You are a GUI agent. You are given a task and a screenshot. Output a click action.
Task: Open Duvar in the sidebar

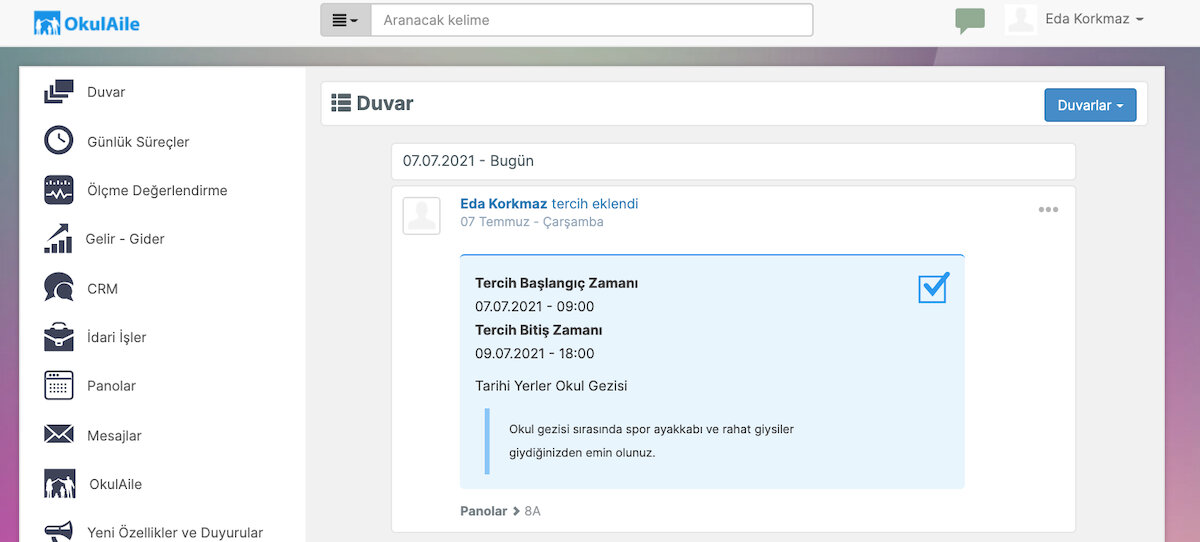pos(106,92)
